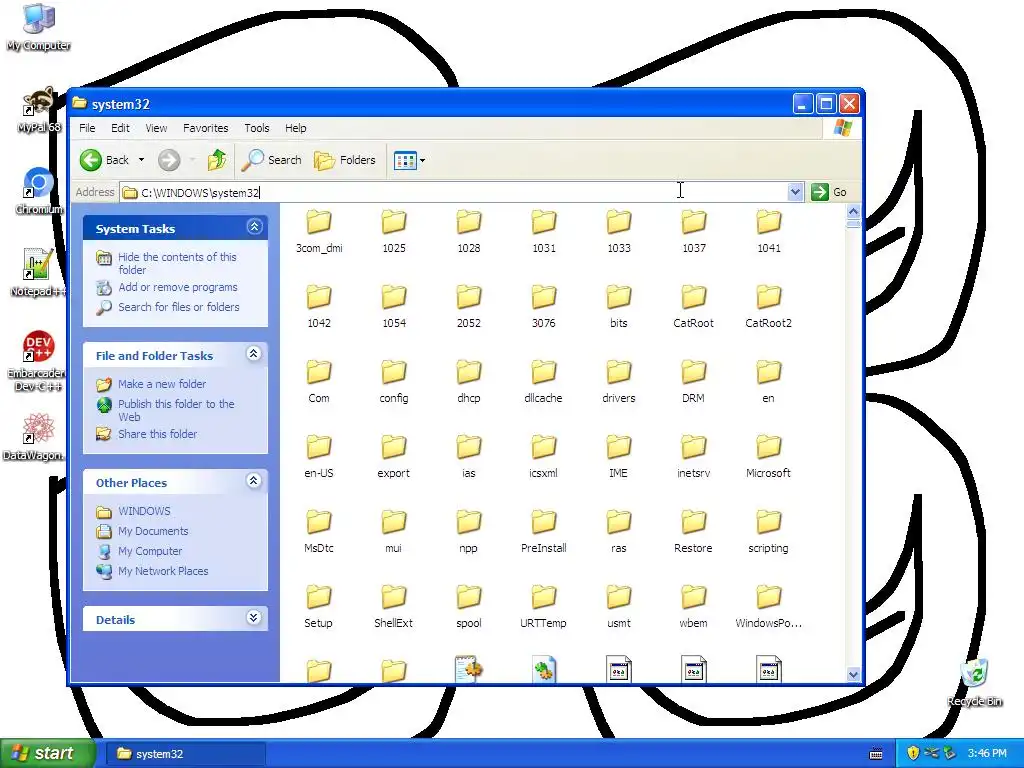
Task: Select the spool folder
Action: coord(468,607)
